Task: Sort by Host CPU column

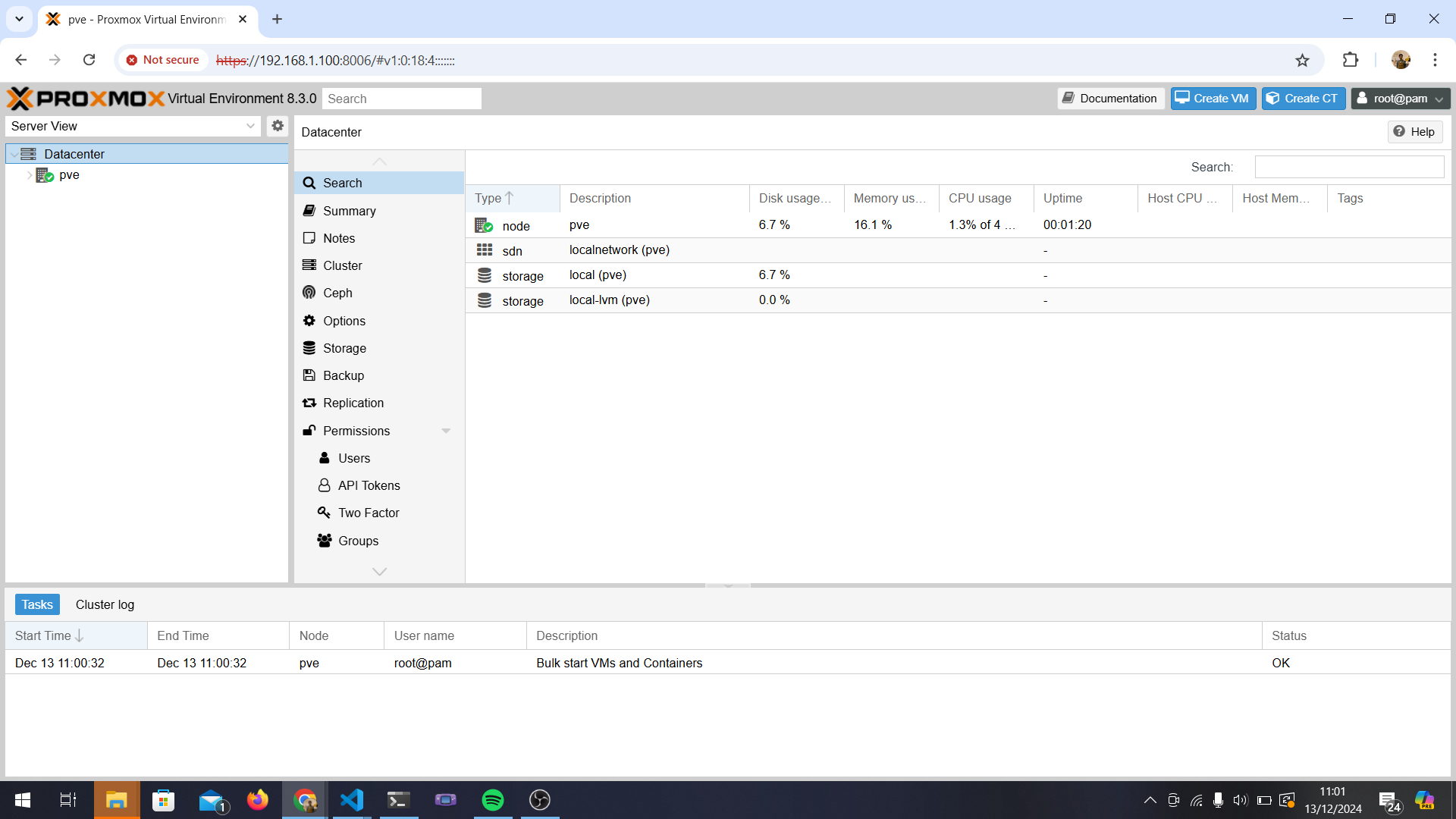Action: [x=1185, y=198]
